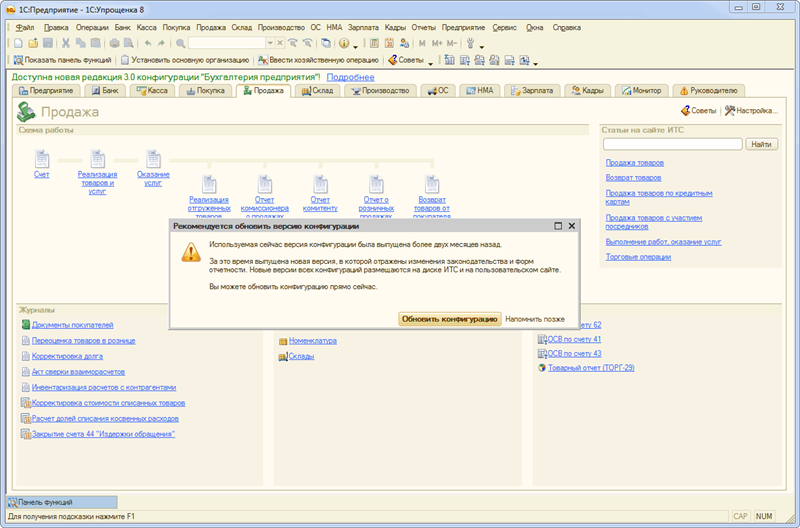Switch to the 'Склад' tab
This screenshot has height=528, width=800.
click(316, 90)
